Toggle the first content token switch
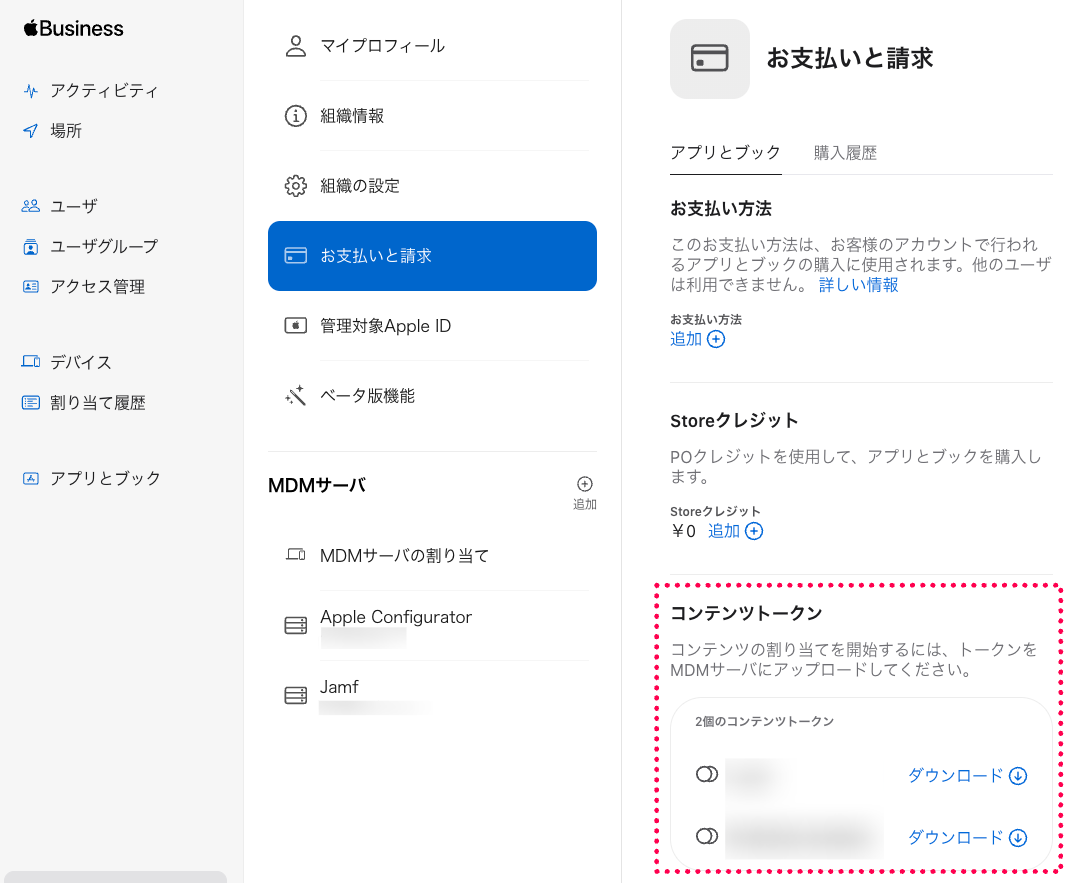The height and width of the screenshot is (883, 1074). (706, 774)
